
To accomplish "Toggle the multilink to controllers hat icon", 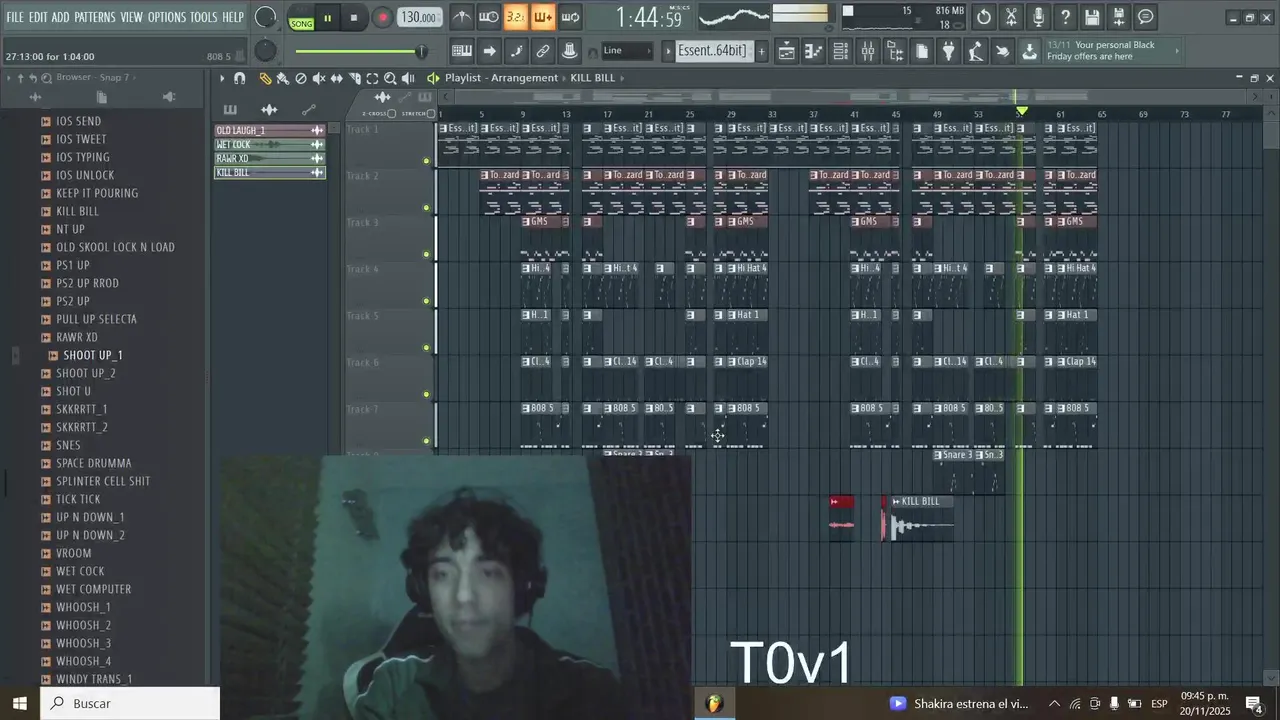I will point(570,51).
